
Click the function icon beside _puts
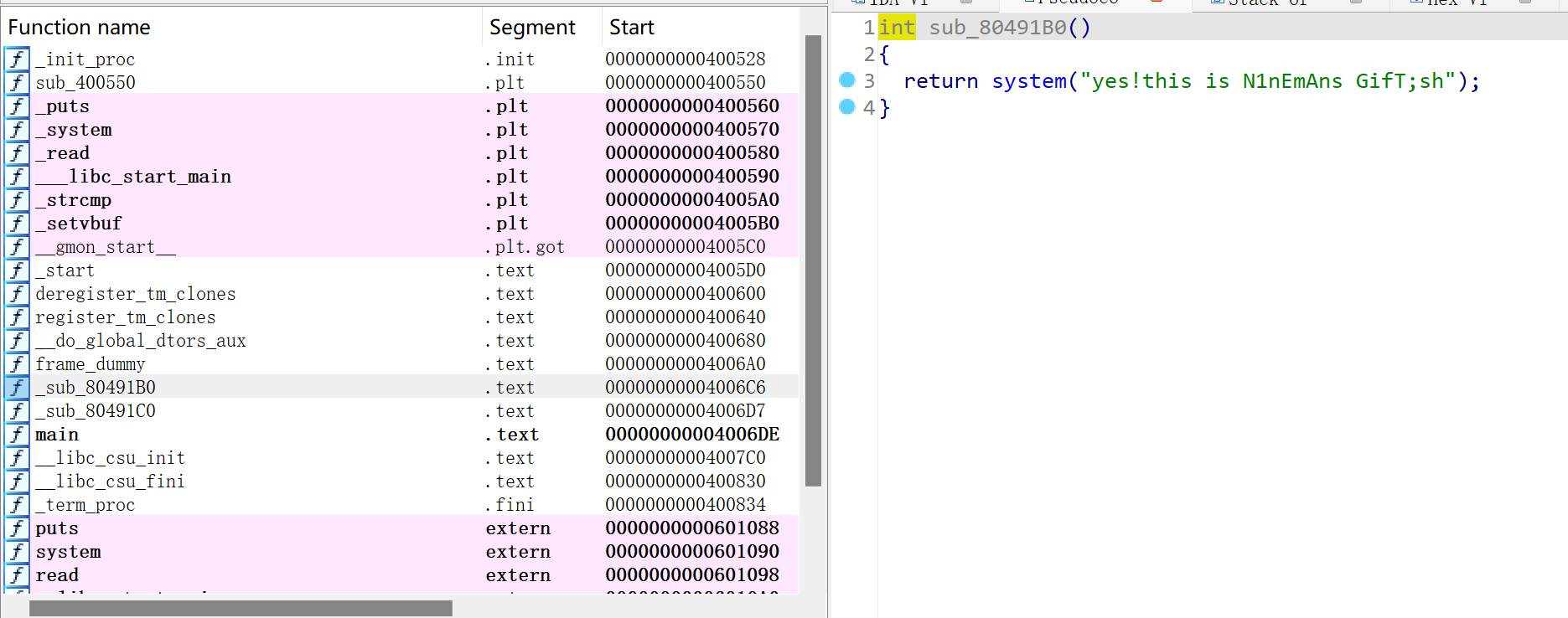(x=17, y=106)
